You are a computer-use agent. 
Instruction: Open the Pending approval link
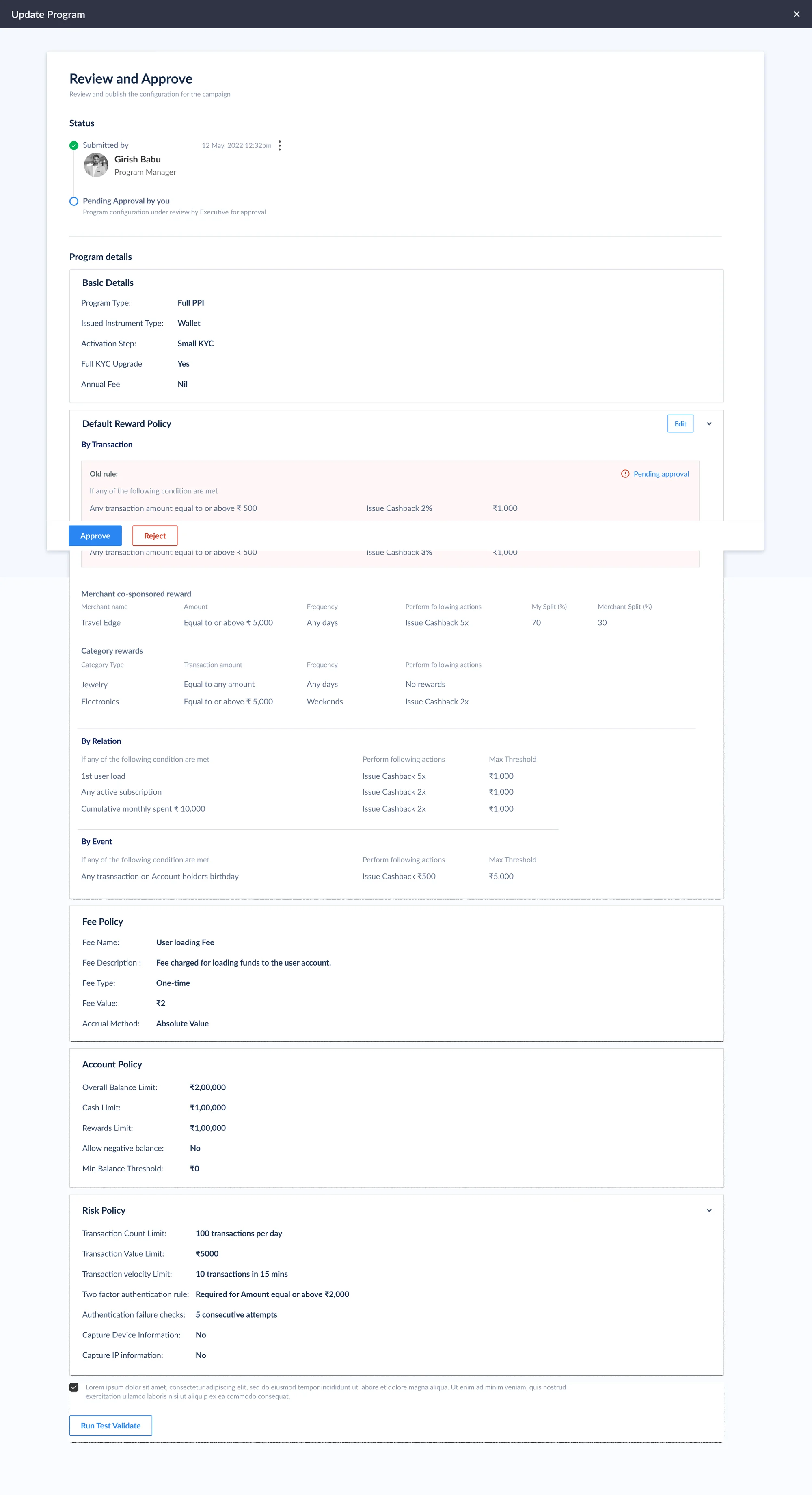661,474
